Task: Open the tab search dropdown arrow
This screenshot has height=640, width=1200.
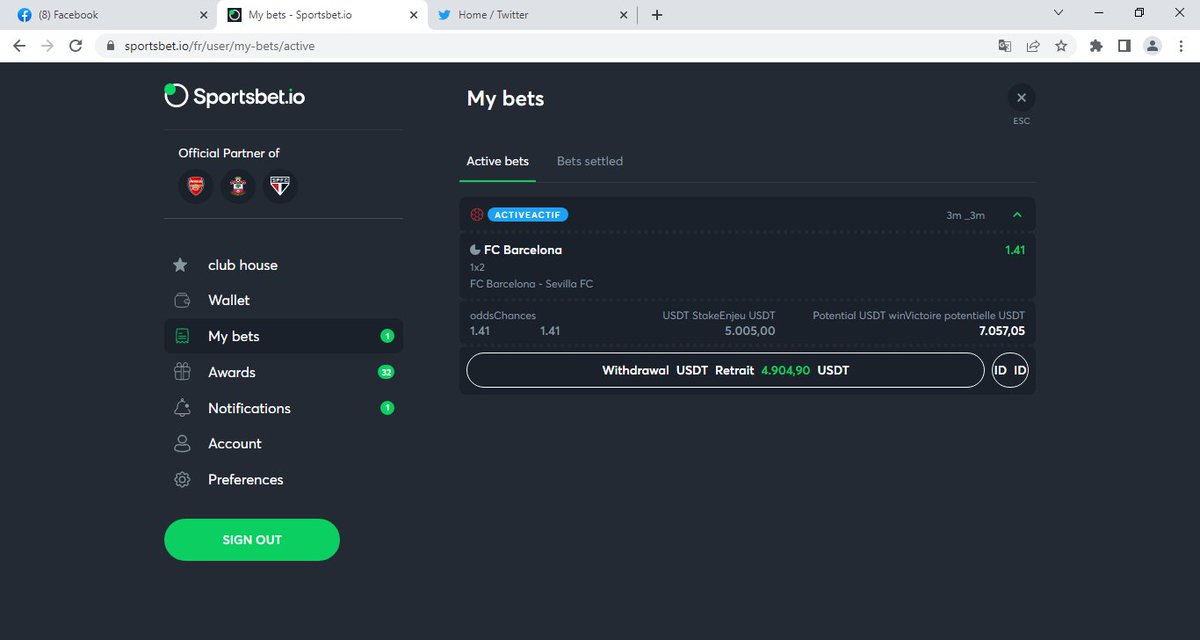Action: coord(1058,13)
